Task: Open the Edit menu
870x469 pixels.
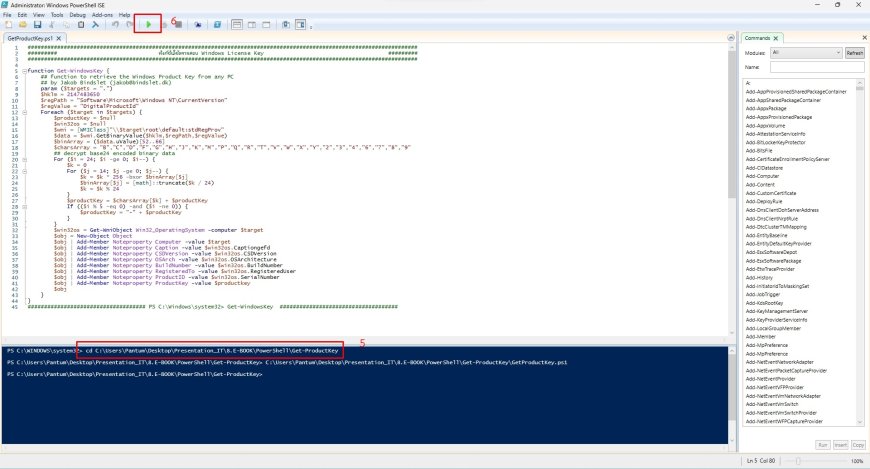Action: pos(22,15)
